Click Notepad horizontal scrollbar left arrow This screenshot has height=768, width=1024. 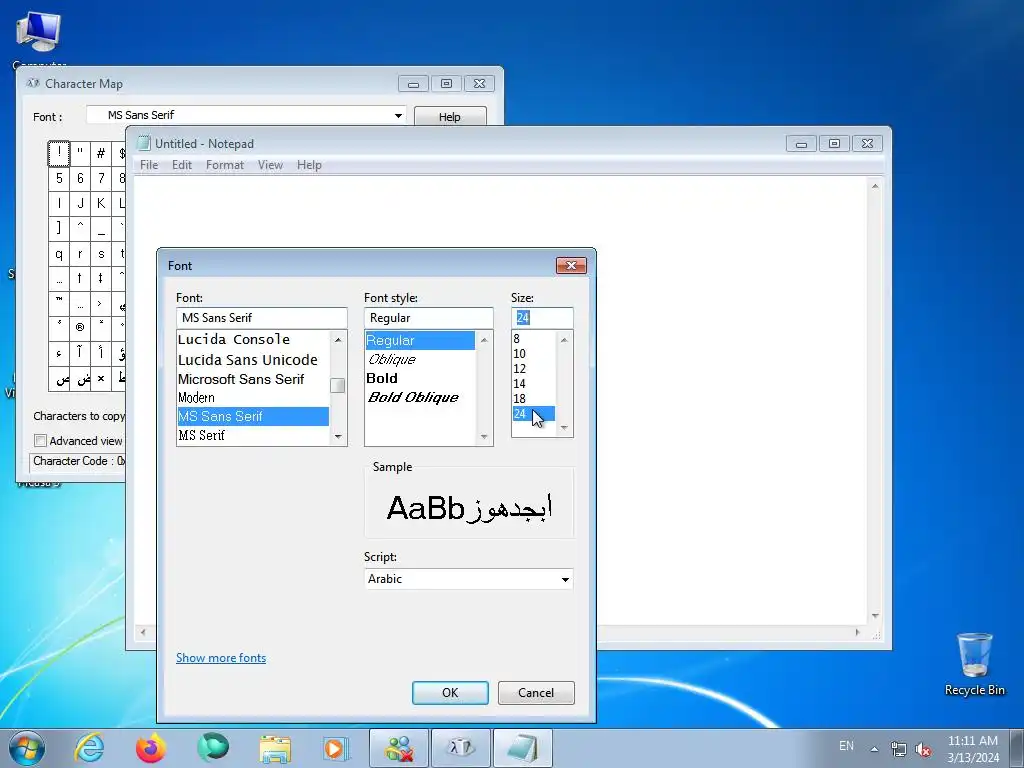click(x=143, y=632)
